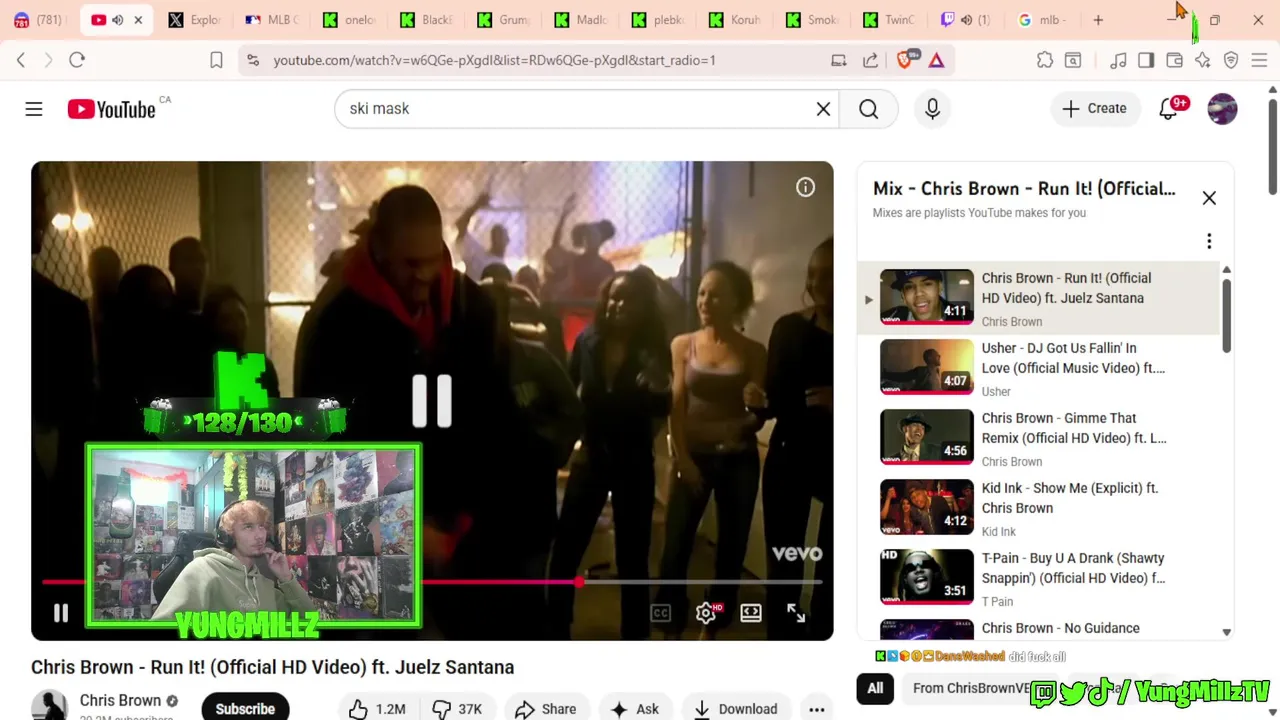Pause the video with bottom-left pause button
This screenshot has height=720, width=1280.
point(61,613)
